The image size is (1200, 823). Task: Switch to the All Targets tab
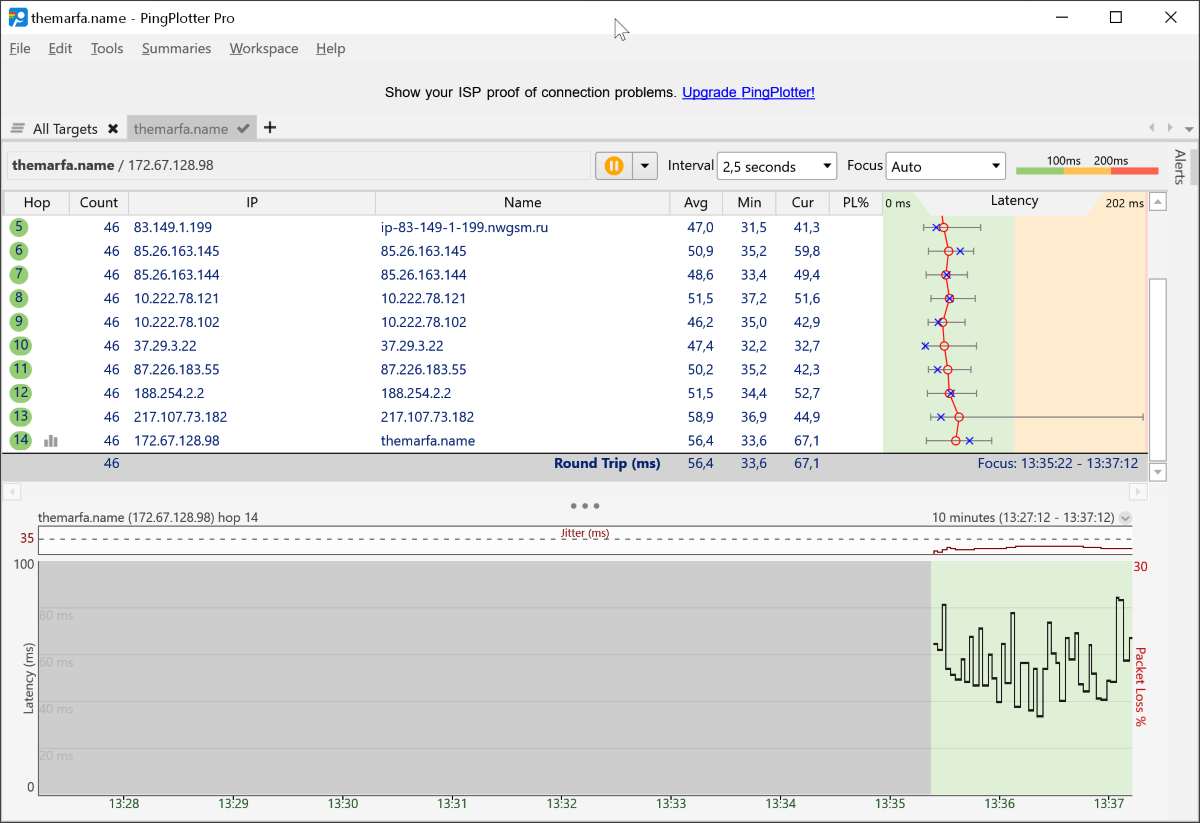coord(64,129)
